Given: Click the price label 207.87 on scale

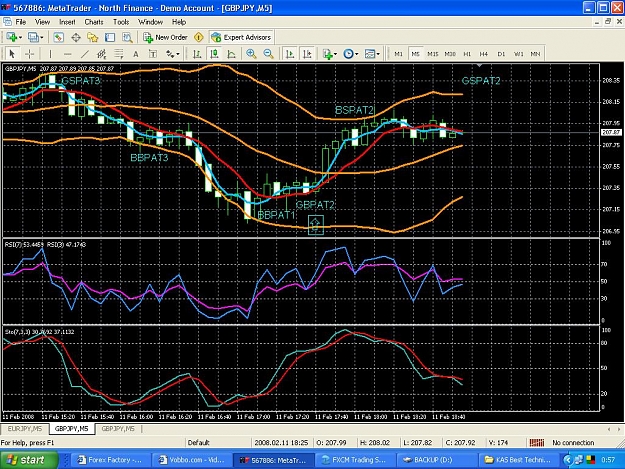Looking at the screenshot, I should click(x=611, y=132).
